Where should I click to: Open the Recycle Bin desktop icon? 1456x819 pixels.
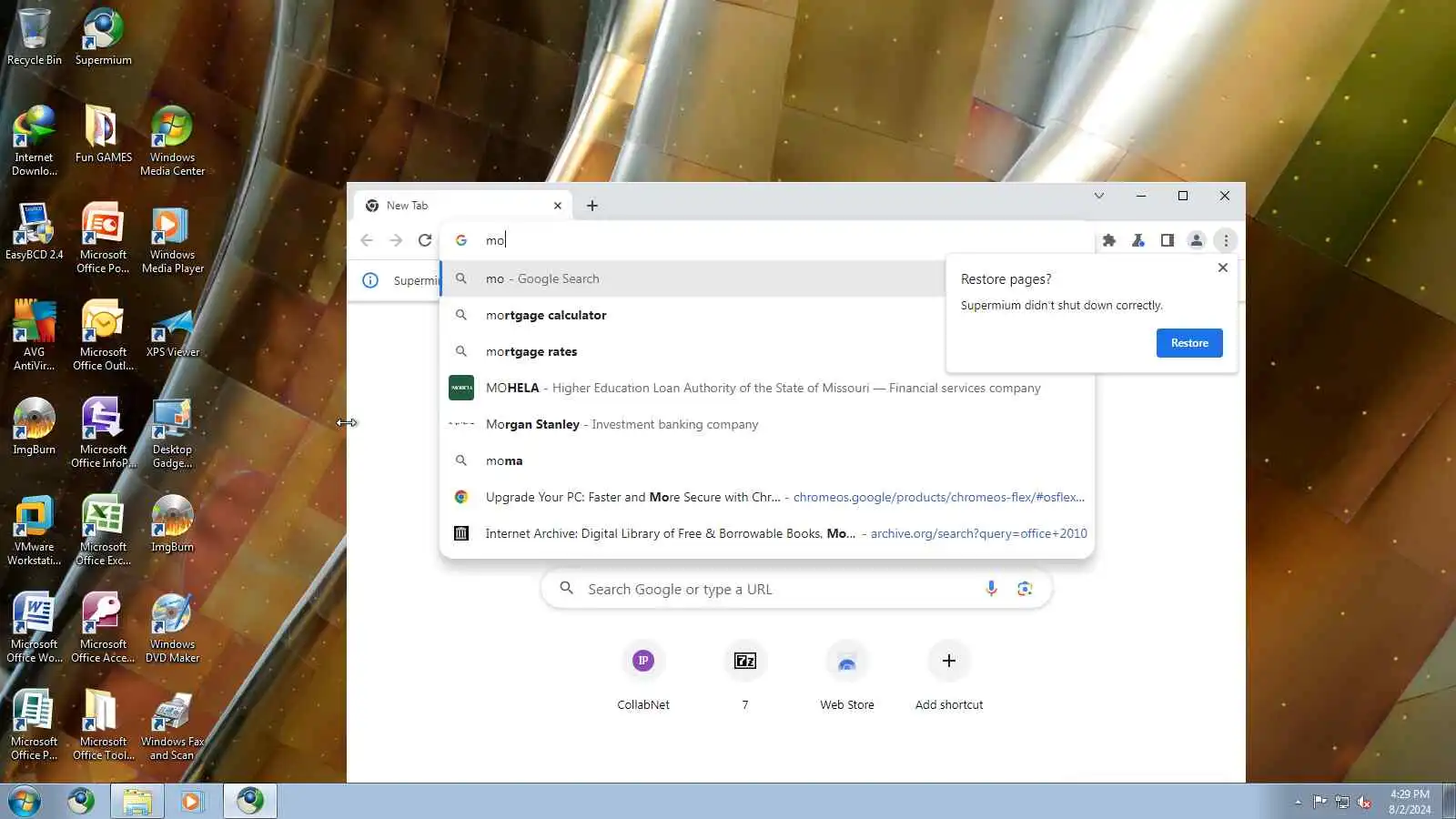pos(35,36)
